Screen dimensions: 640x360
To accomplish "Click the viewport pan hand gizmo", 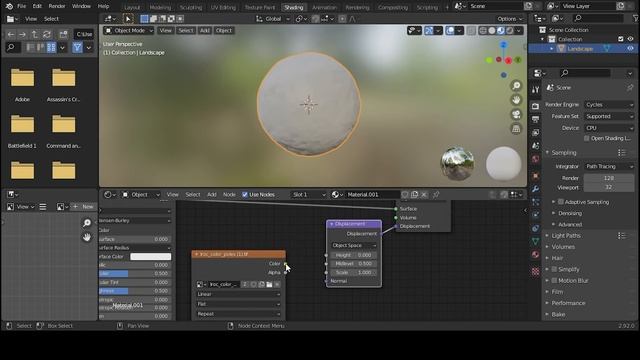I will coord(516,100).
